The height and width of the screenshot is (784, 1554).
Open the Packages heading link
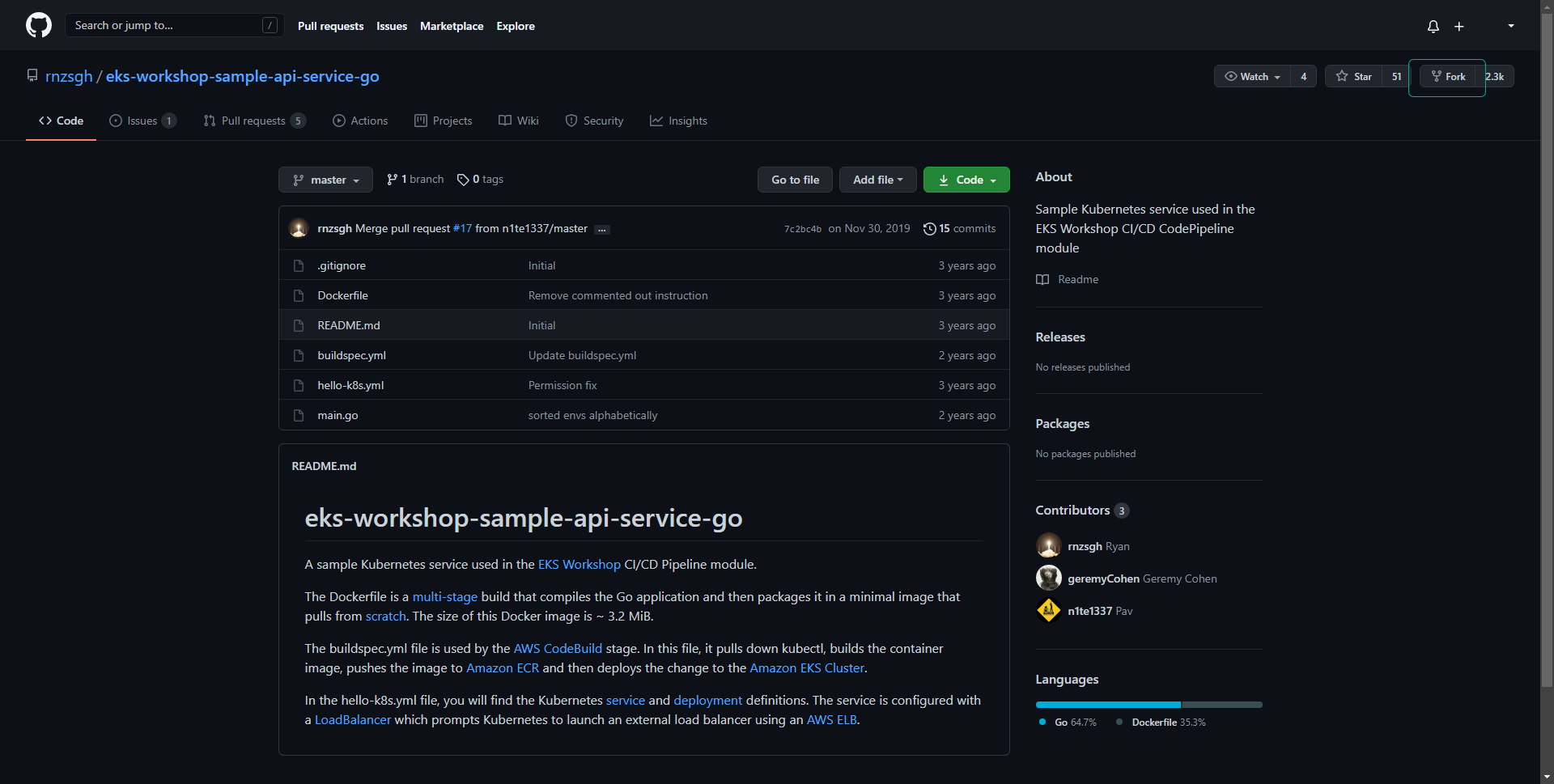pos(1063,423)
